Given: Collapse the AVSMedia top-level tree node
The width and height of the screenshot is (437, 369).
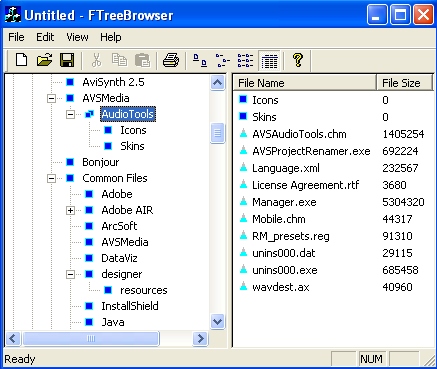Looking at the screenshot, I should pos(51,98).
